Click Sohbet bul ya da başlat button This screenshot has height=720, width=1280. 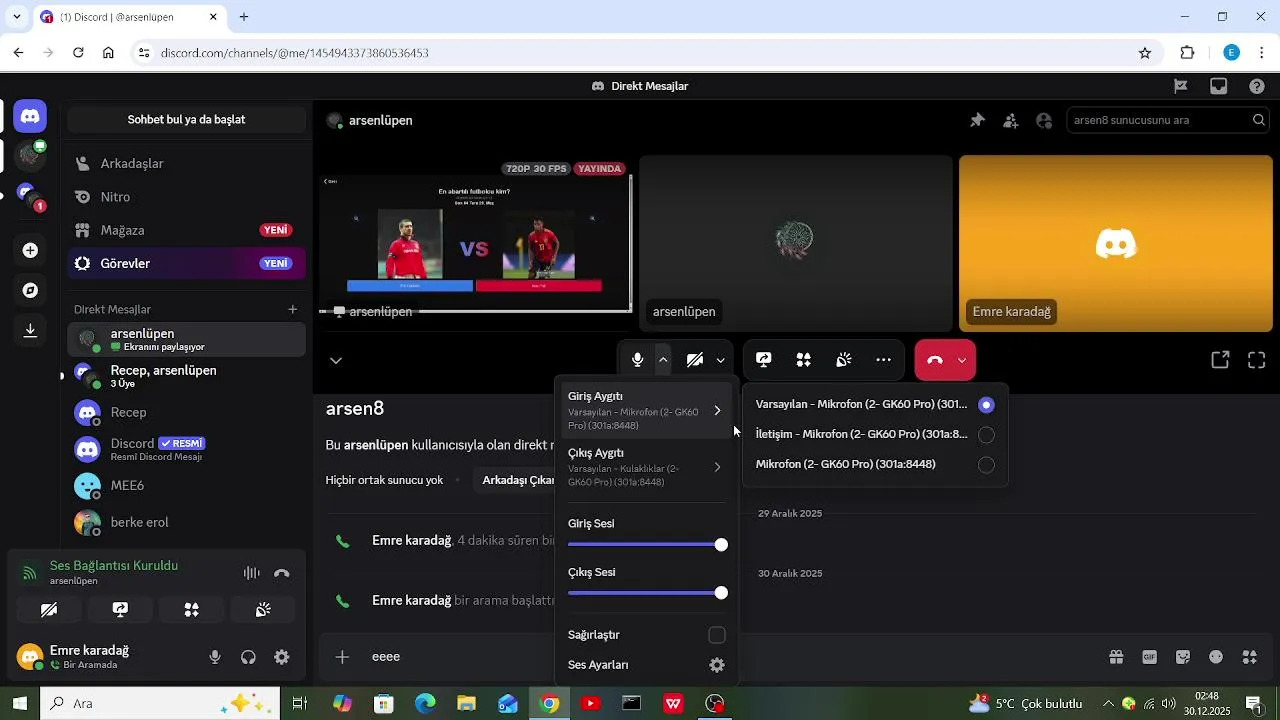point(187,120)
